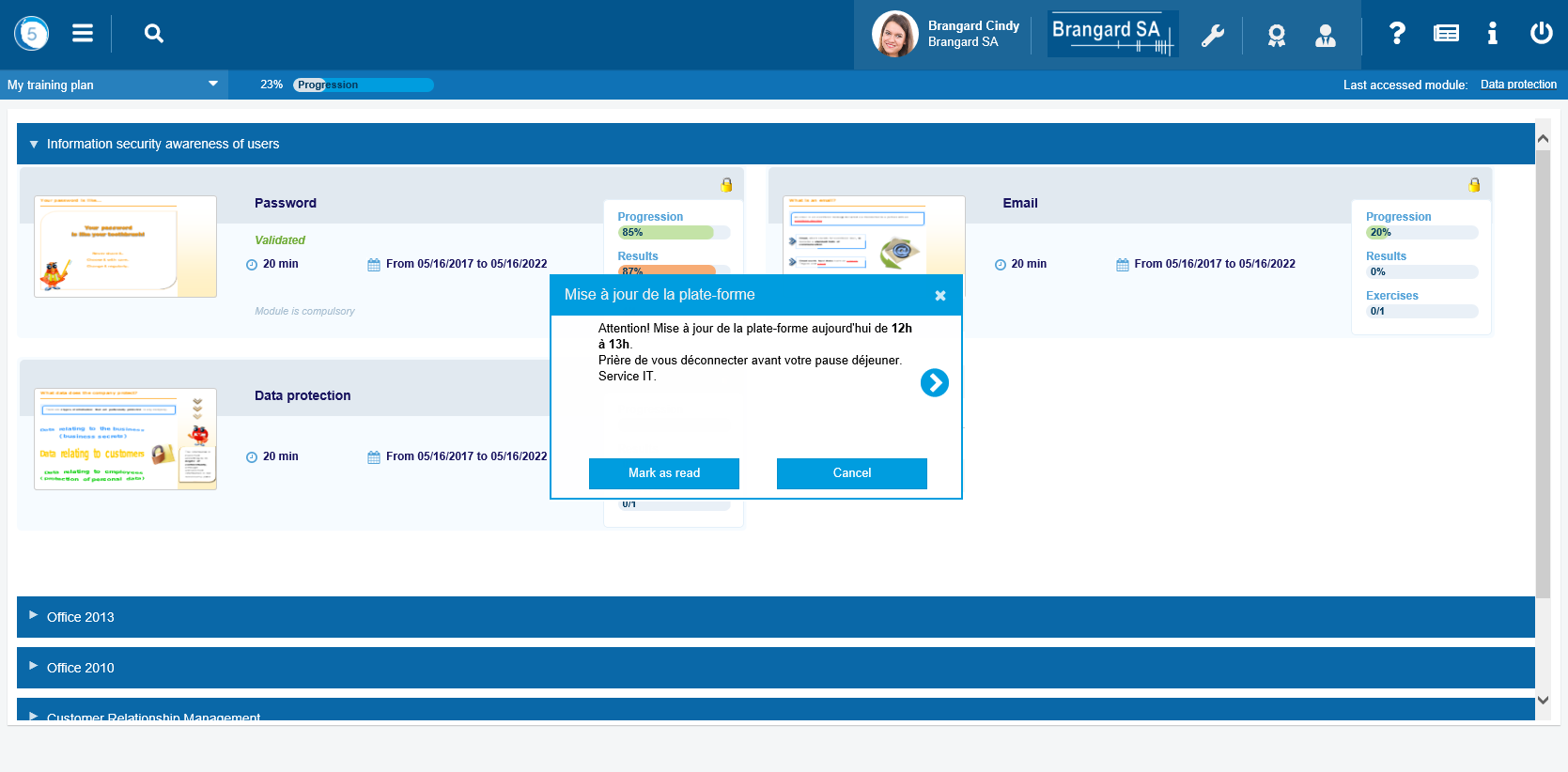
Task: Click the news card icon in header
Action: coord(1446,34)
